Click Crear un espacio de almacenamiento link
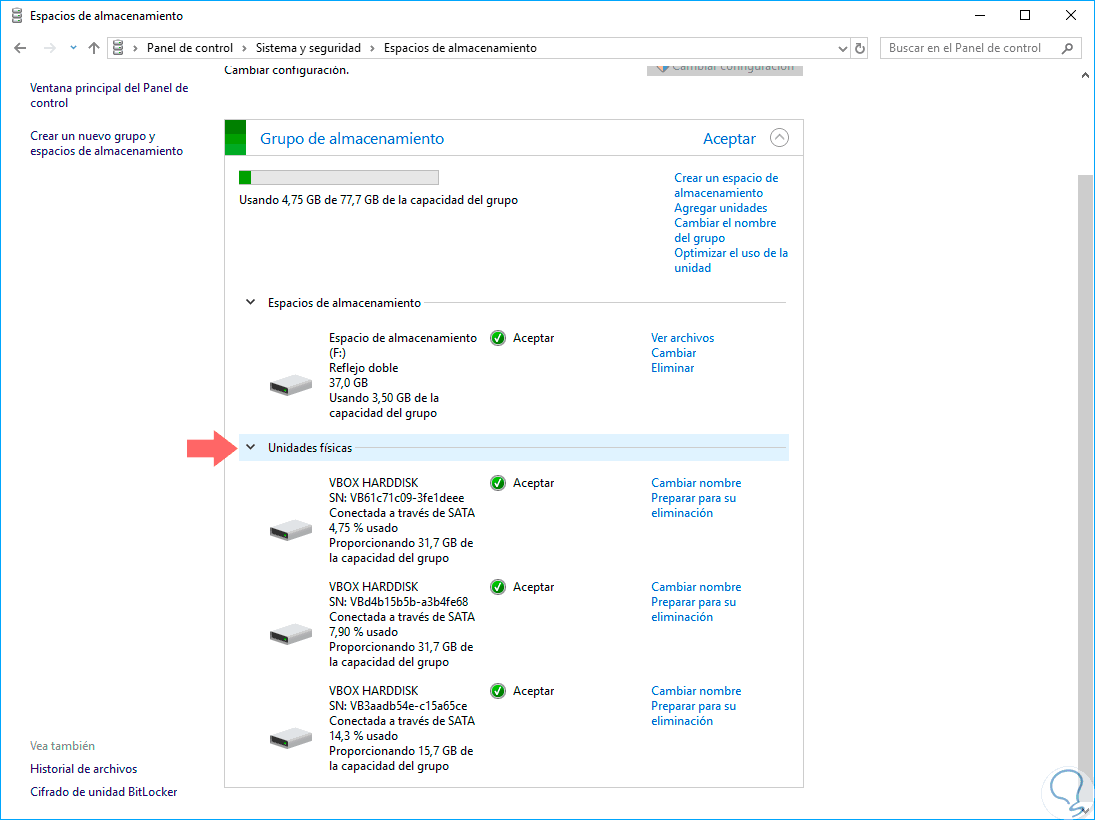The height and width of the screenshot is (820, 1095). [726, 185]
